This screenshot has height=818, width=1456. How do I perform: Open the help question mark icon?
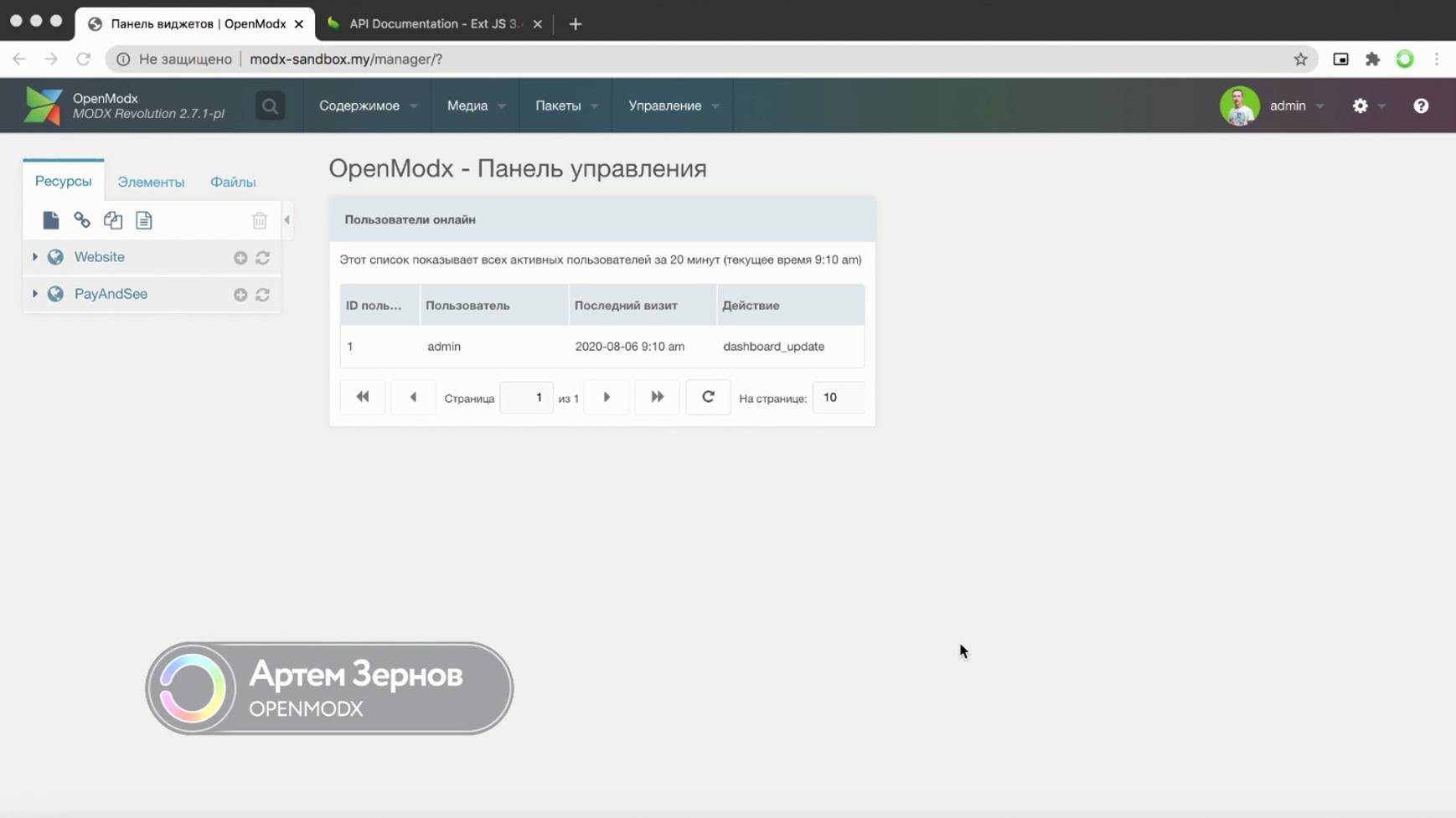point(1421,105)
